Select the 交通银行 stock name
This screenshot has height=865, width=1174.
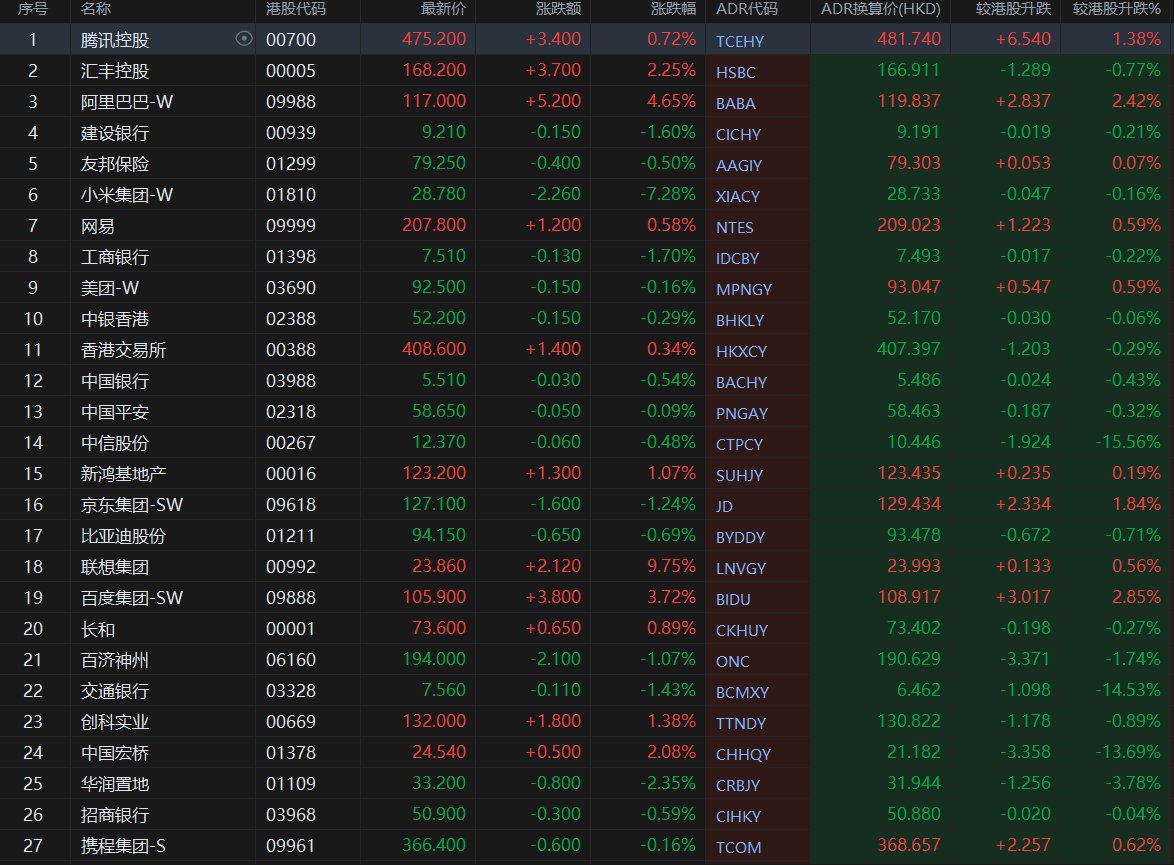(115, 691)
